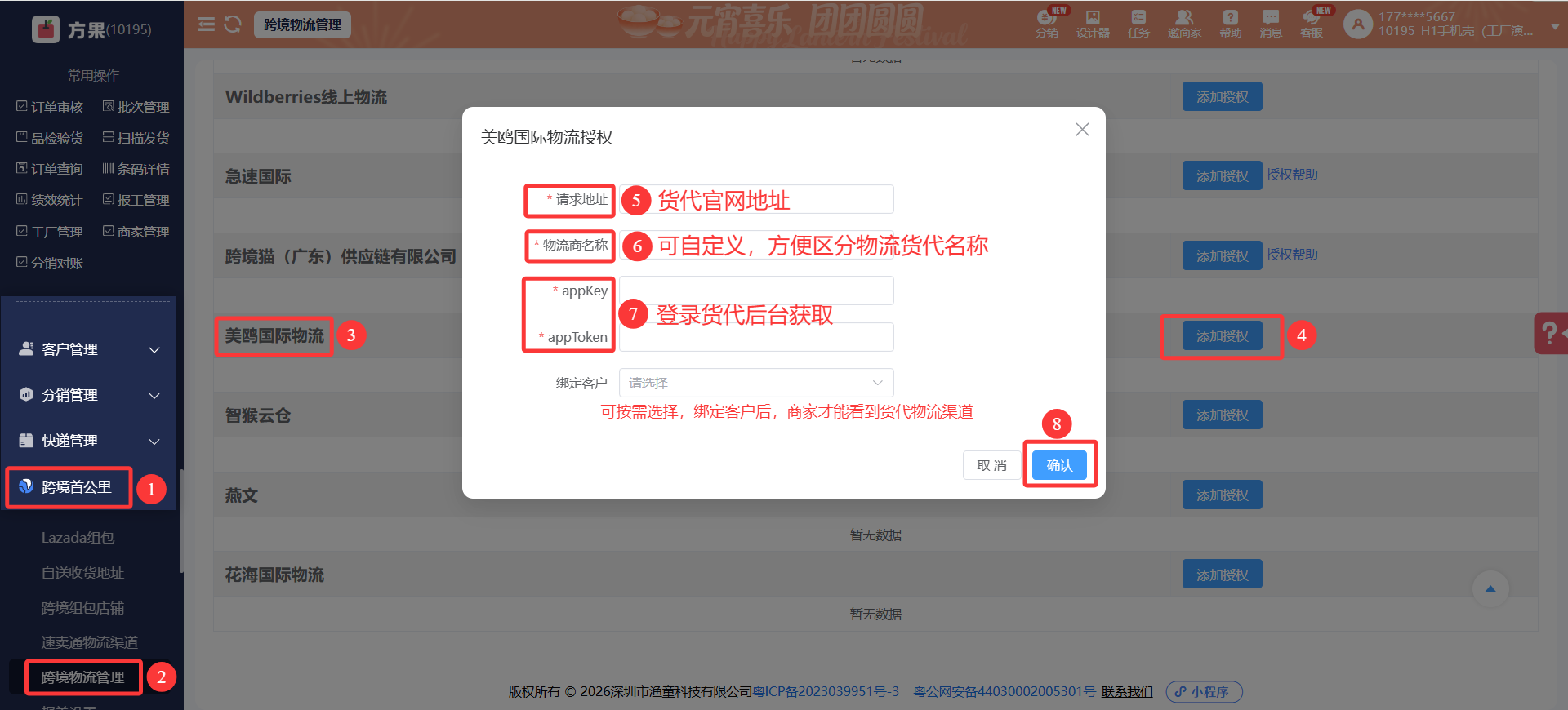This screenshot has height=710, width=1568.
Task: Click 添加授权 for 急速国际
Action: tap(1222, 175)
